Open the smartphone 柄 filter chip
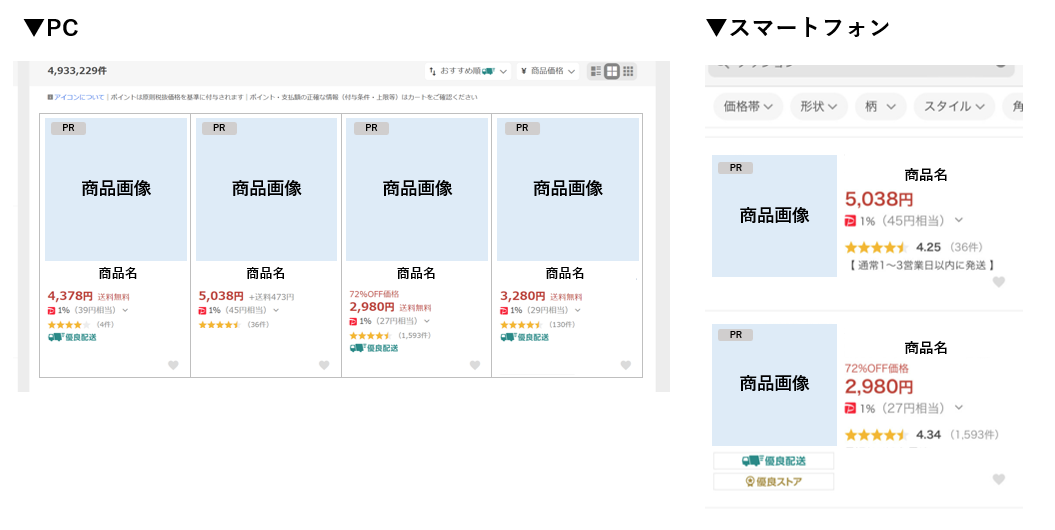Image resolution: width=1055 pixels, height=530 pixels. click(x=880, y=106)
